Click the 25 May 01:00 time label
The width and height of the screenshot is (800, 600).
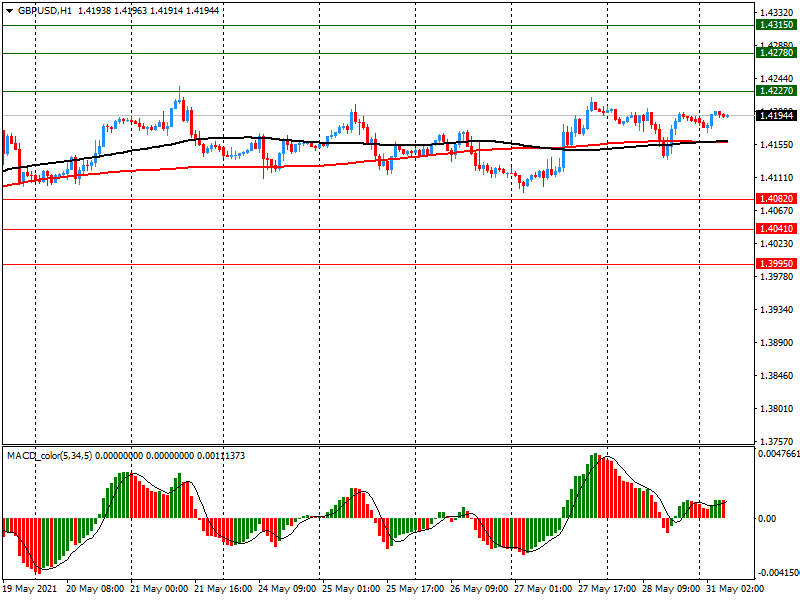pos(351,590)
